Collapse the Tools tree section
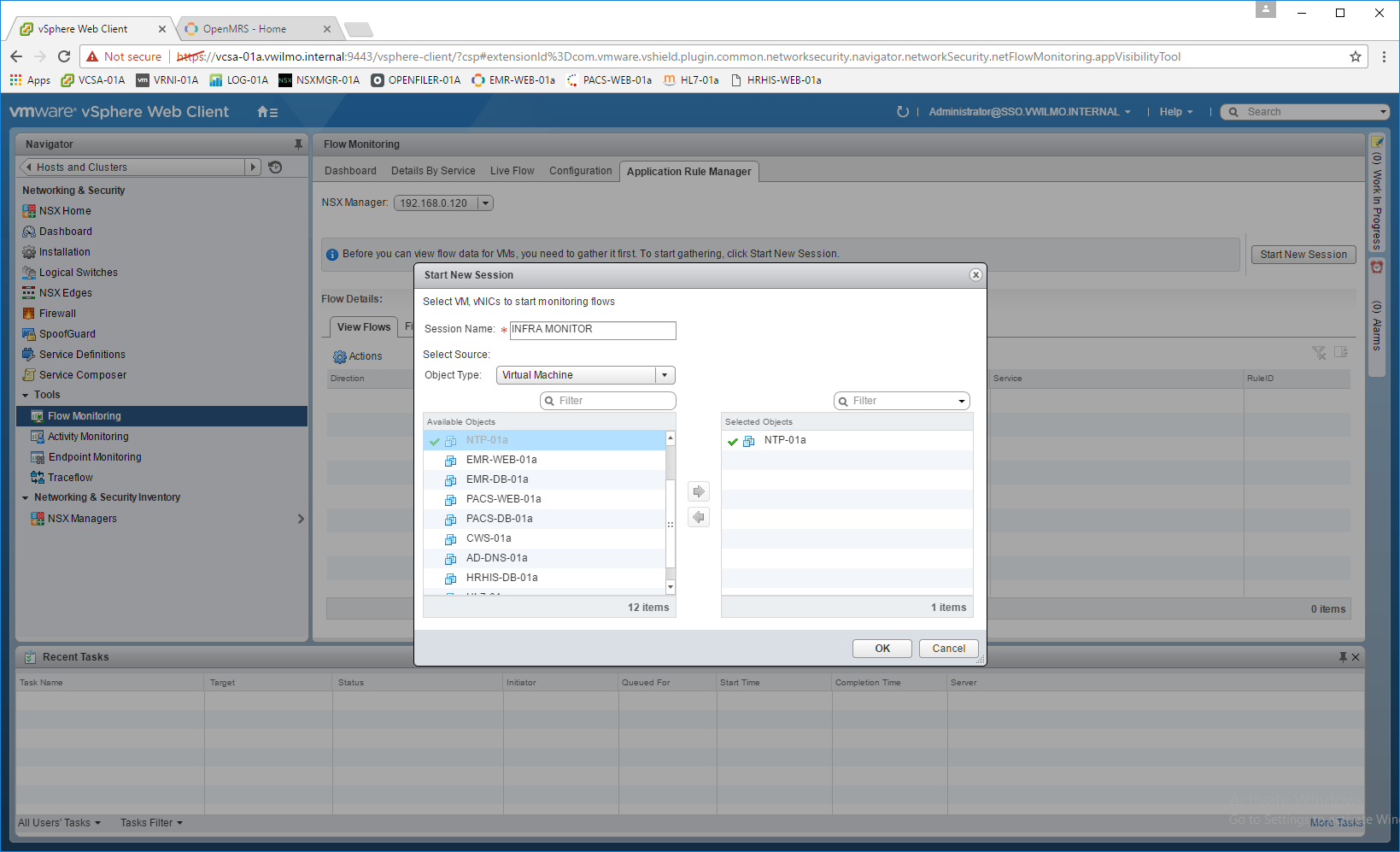Screen dimensions: 1400x852 coord(26,396)
